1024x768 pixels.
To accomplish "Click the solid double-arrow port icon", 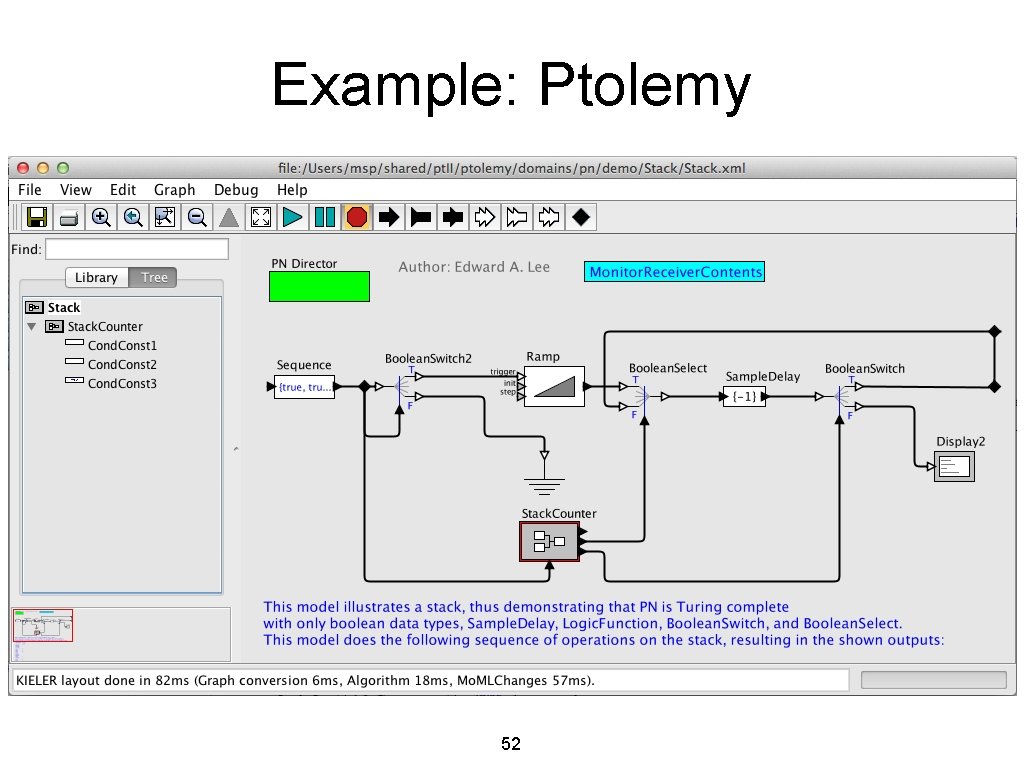I will [x=453, y=217].
